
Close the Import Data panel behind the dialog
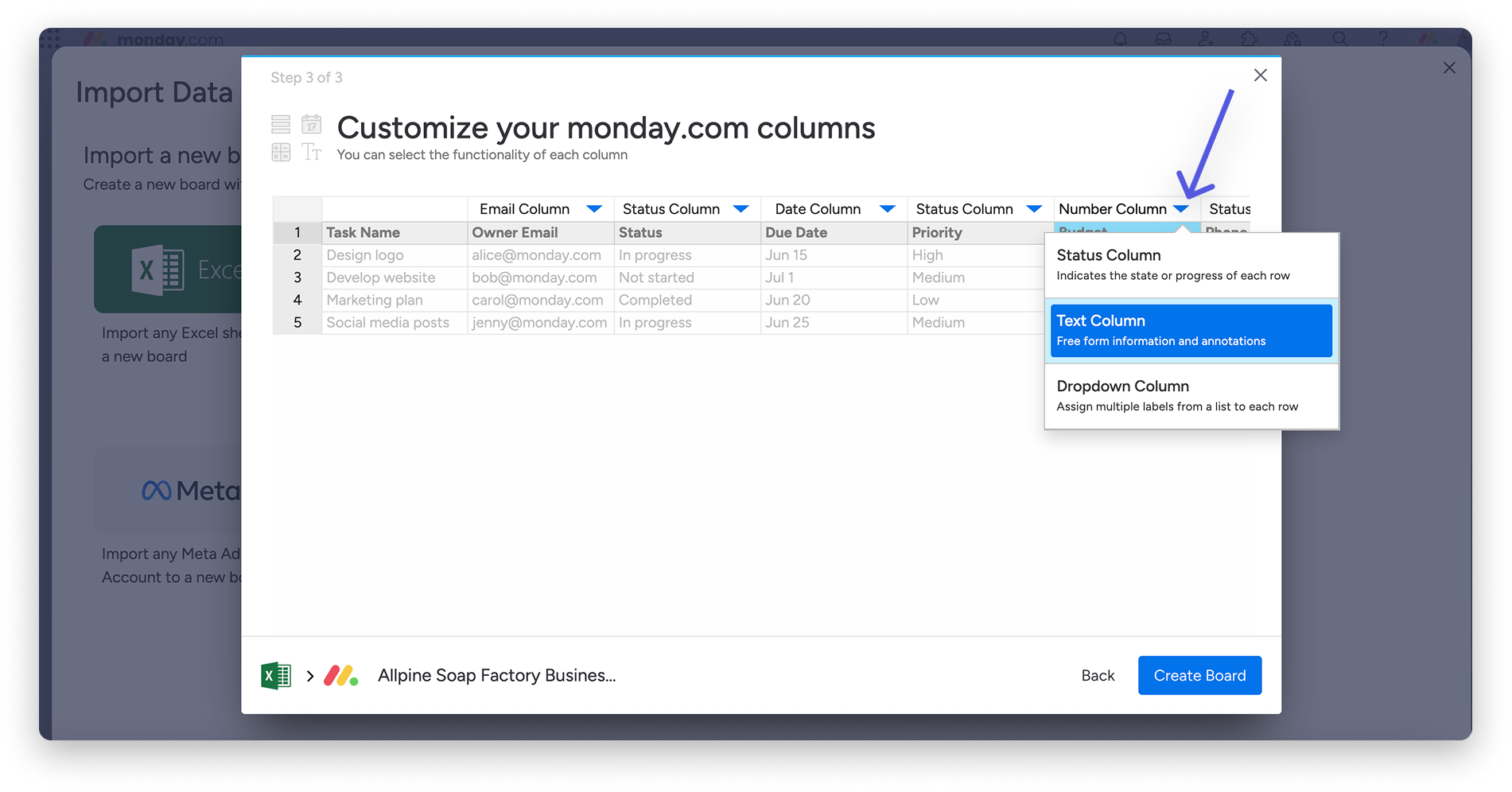[x=1449, y=68]
